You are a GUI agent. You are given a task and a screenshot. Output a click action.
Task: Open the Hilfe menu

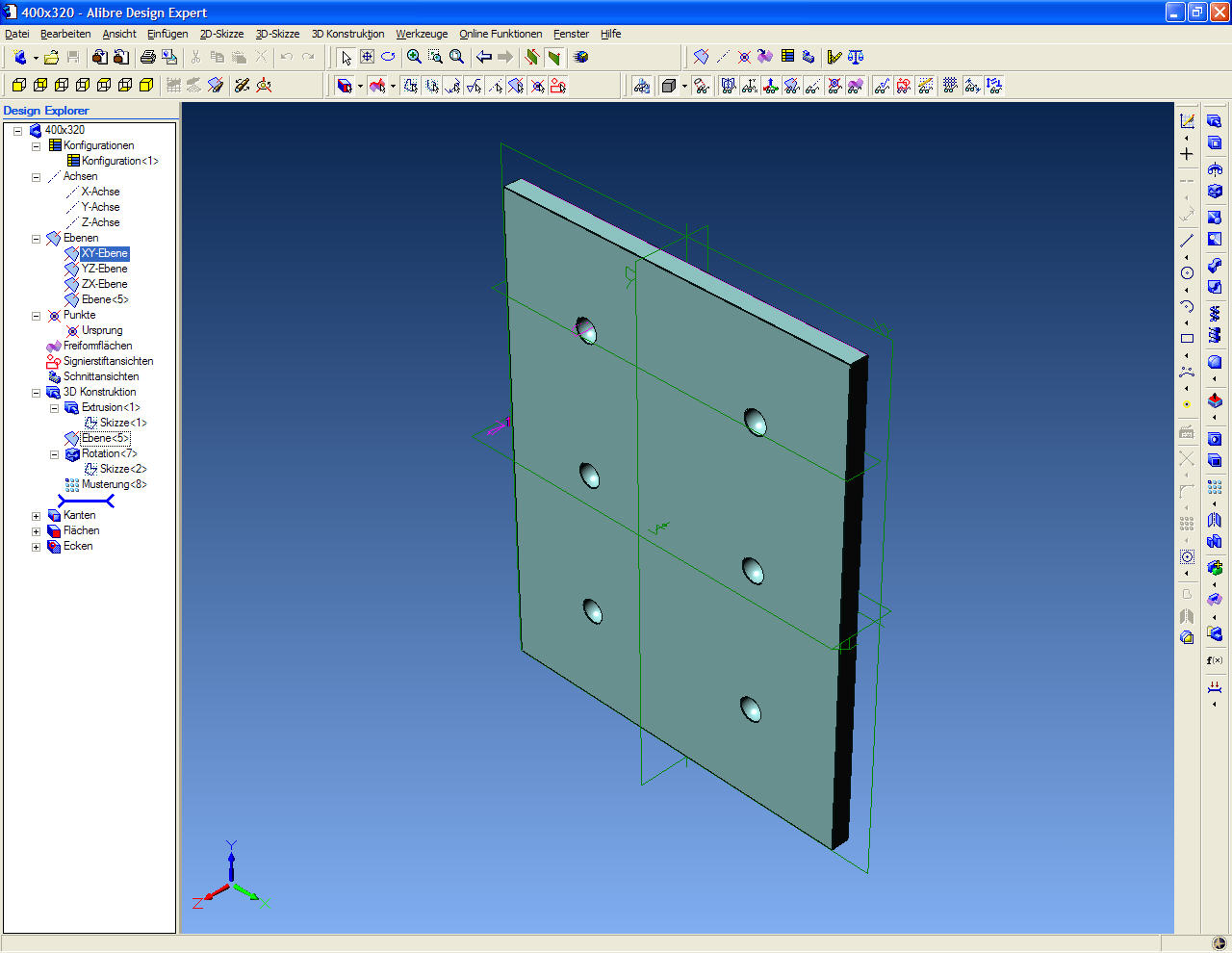[x=611, y=34]
